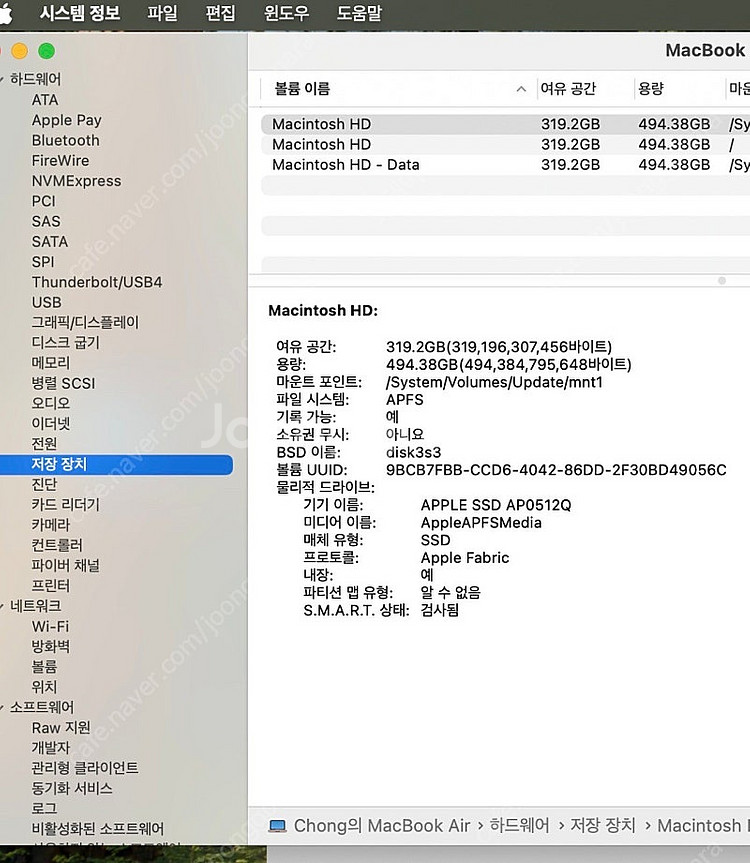Select 파이버 채널 in the sidebar
Image resolution: width=750 pixels, height=863 pixels.
(65, 565)
